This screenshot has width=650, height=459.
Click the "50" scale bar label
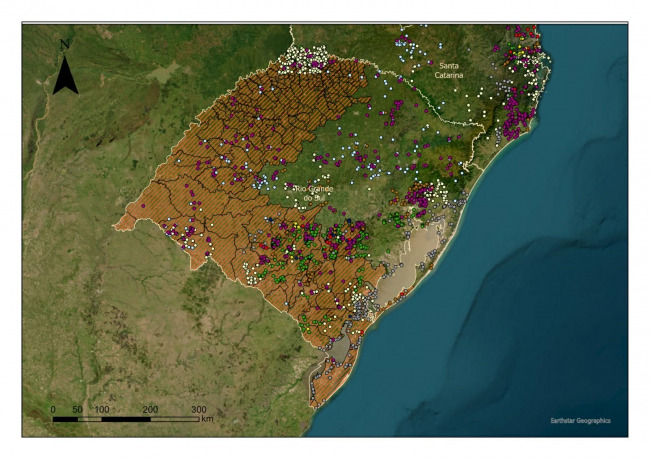click(x=77, y=409)
